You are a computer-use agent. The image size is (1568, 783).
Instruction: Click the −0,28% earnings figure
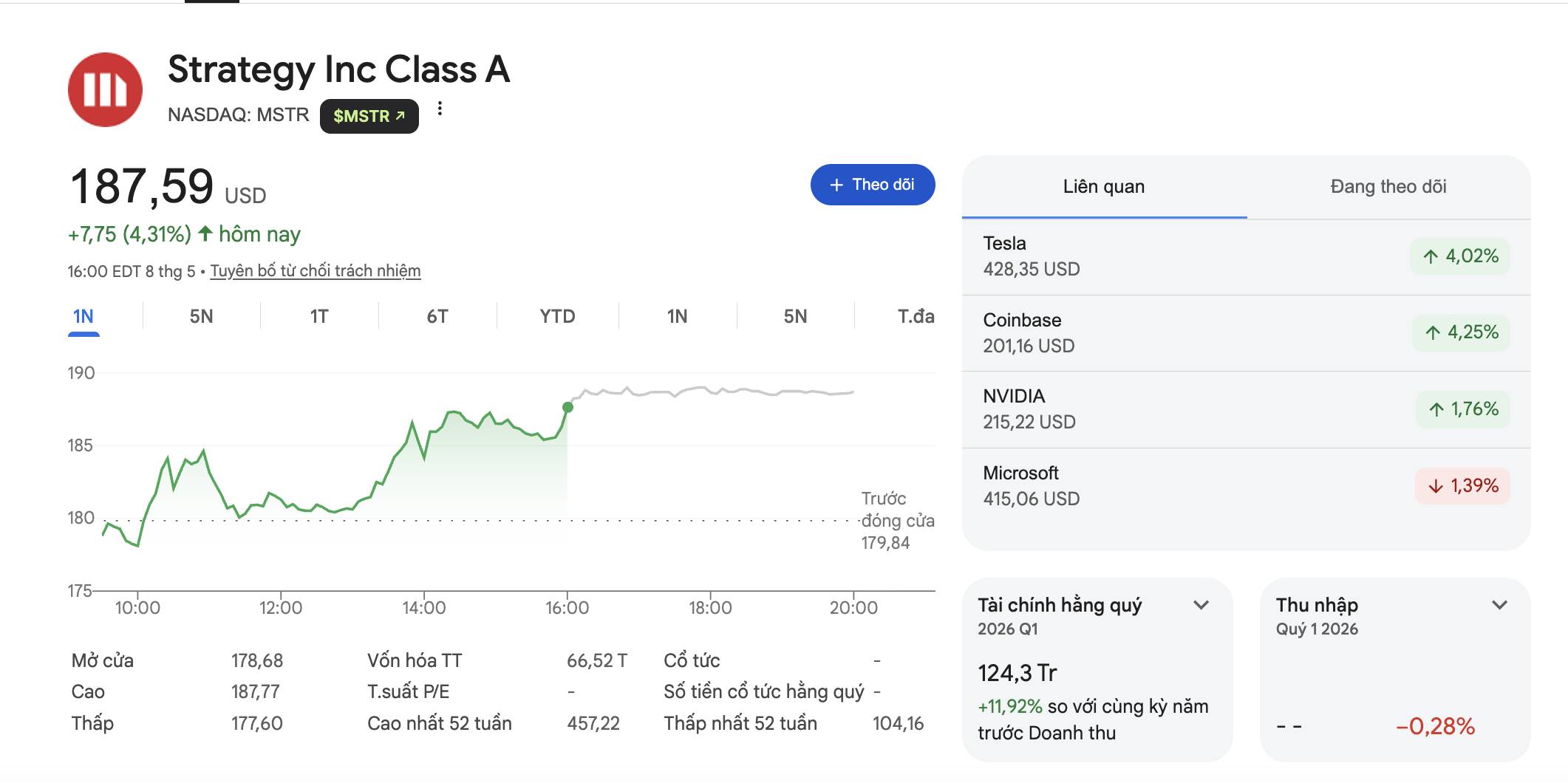click(x=1435, y=726)
